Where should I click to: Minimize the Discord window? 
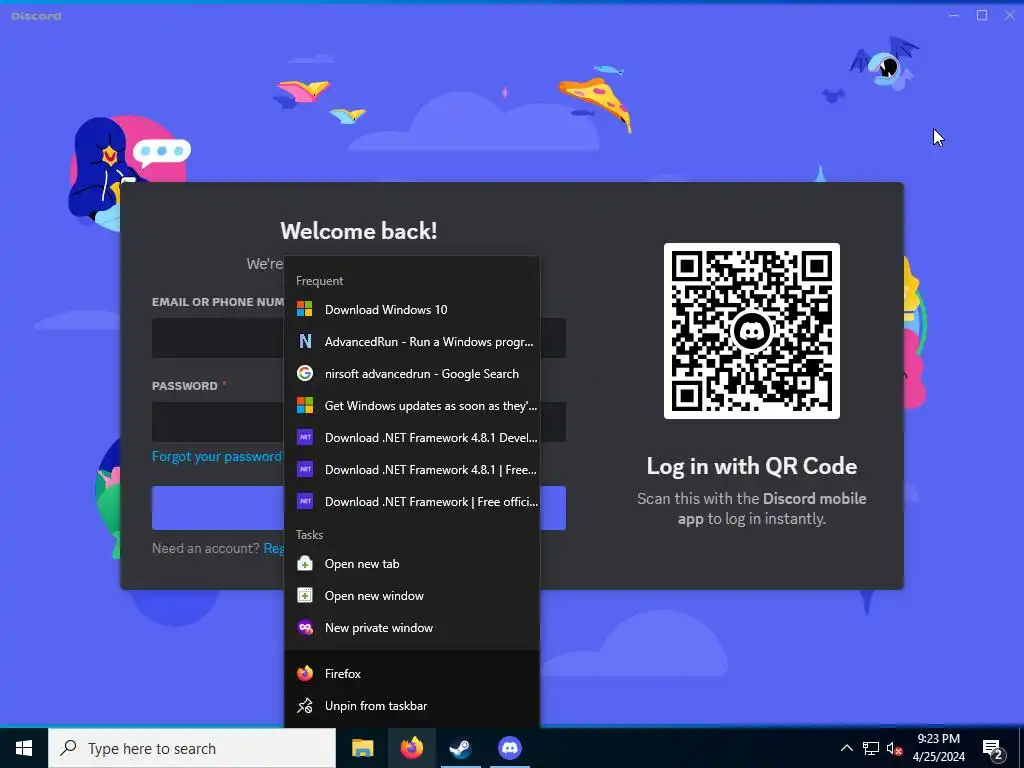pyautogui.click(x=954, y=15)
